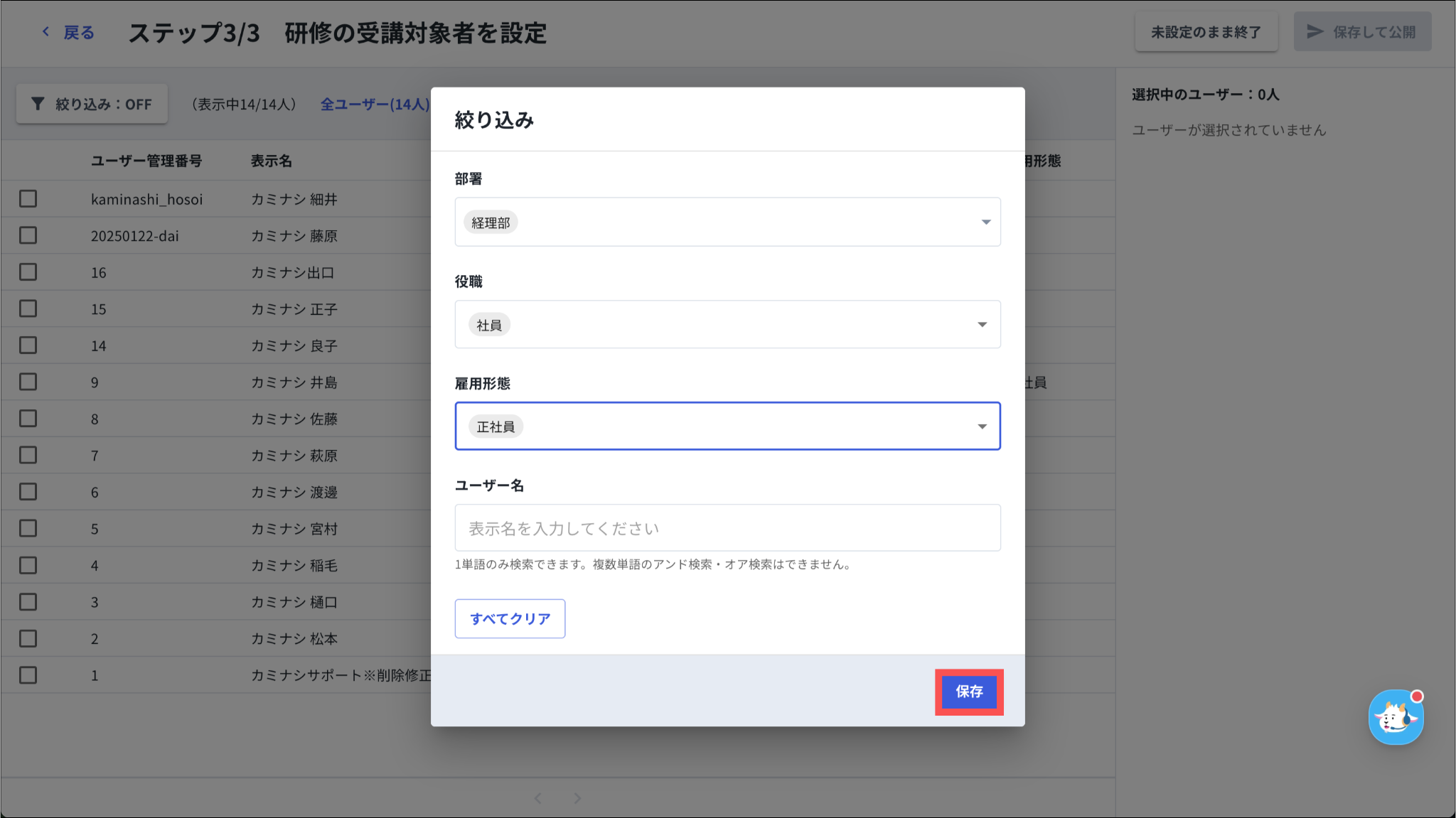Click the ユーザー名 display name input field
The image size is (1456, 818).
[727, 528]
